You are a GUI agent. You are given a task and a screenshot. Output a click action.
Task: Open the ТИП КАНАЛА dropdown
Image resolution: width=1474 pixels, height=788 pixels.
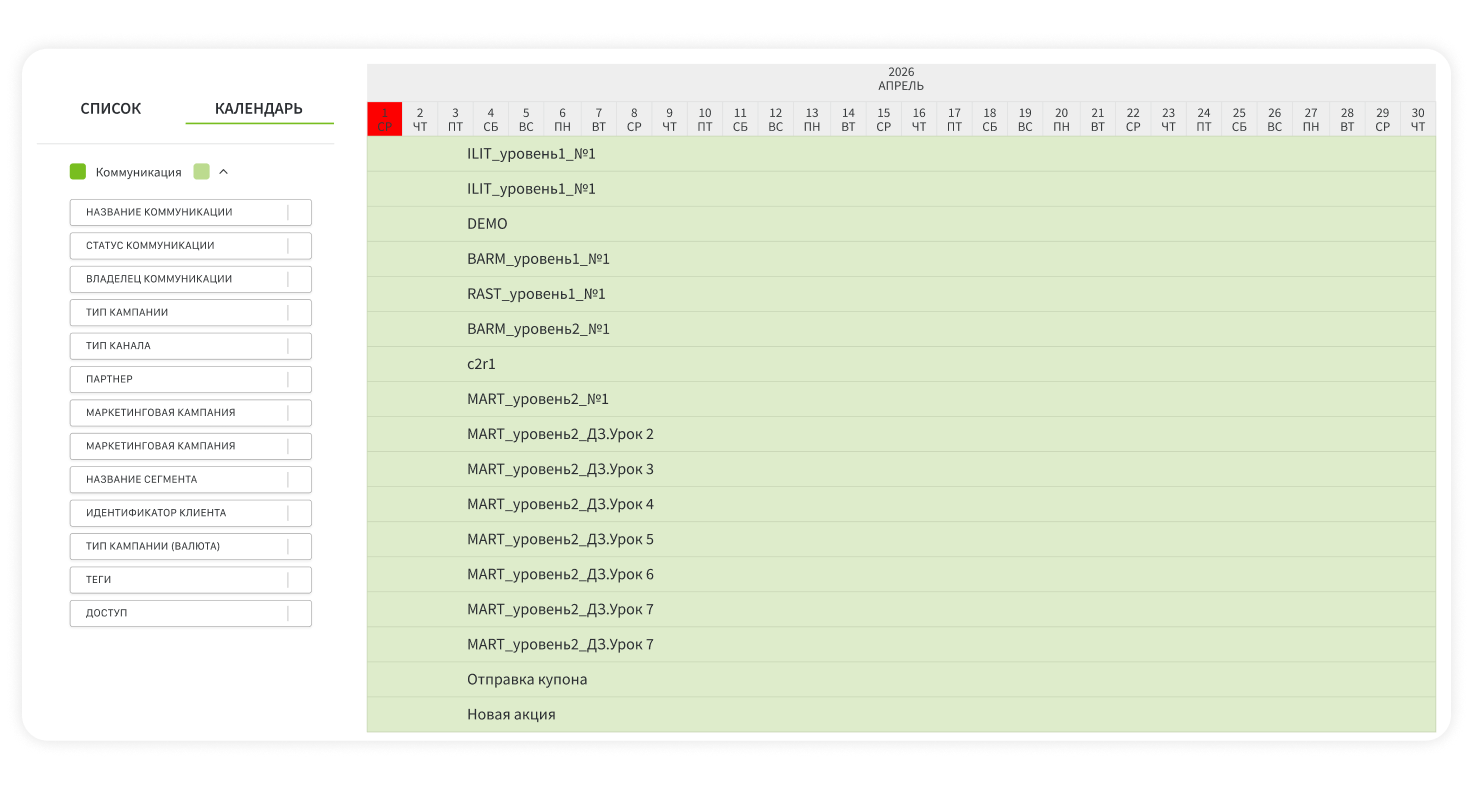[190, 346]
